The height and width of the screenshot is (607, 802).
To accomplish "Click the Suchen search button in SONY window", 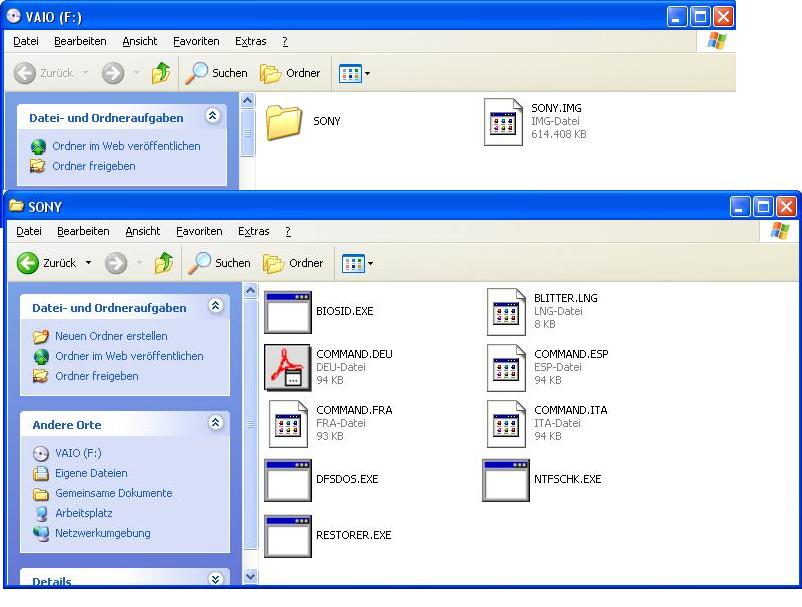I will 219,263.
